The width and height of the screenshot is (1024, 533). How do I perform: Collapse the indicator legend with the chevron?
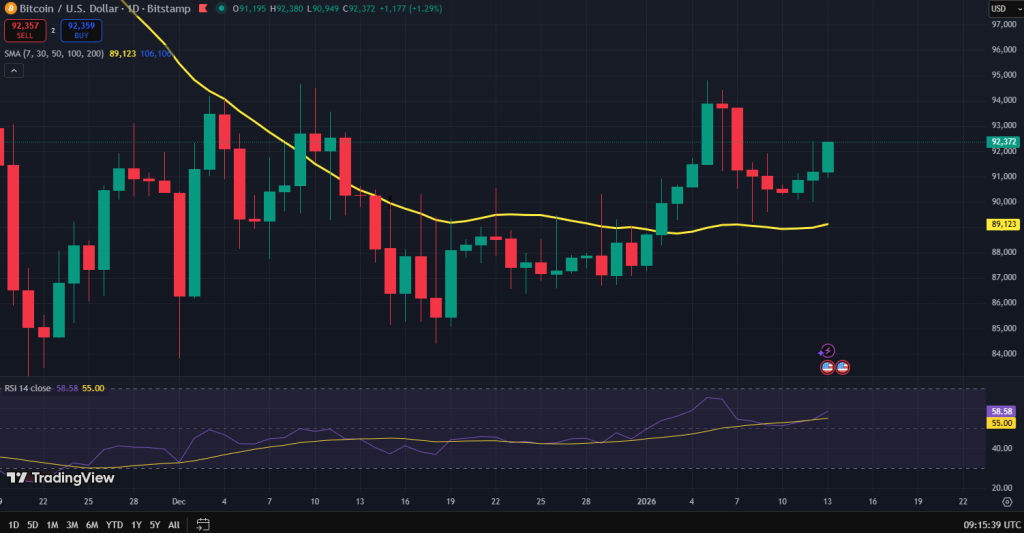[14, 71]
